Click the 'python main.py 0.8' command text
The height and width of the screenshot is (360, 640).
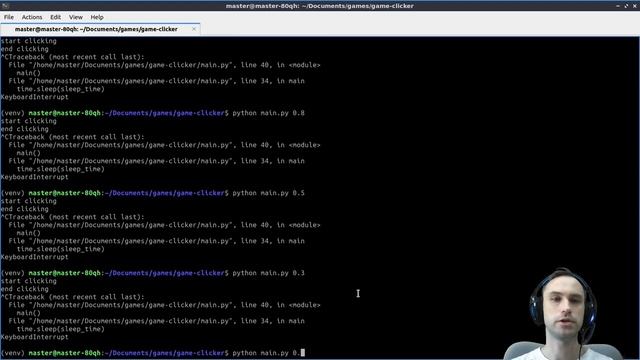[x=268, y=113]
